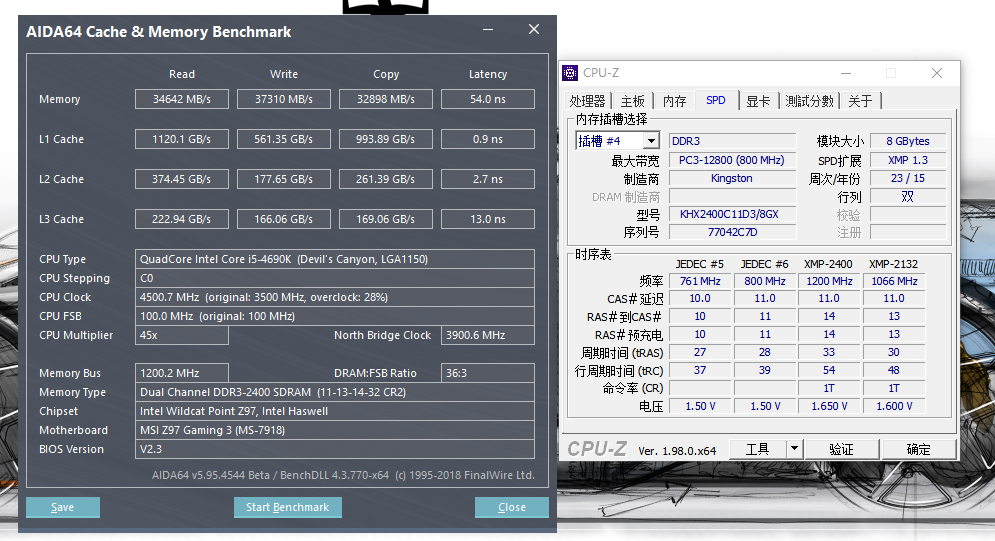
Task: Click the 验证 button in CPU-Z
Action: (841, 449)
